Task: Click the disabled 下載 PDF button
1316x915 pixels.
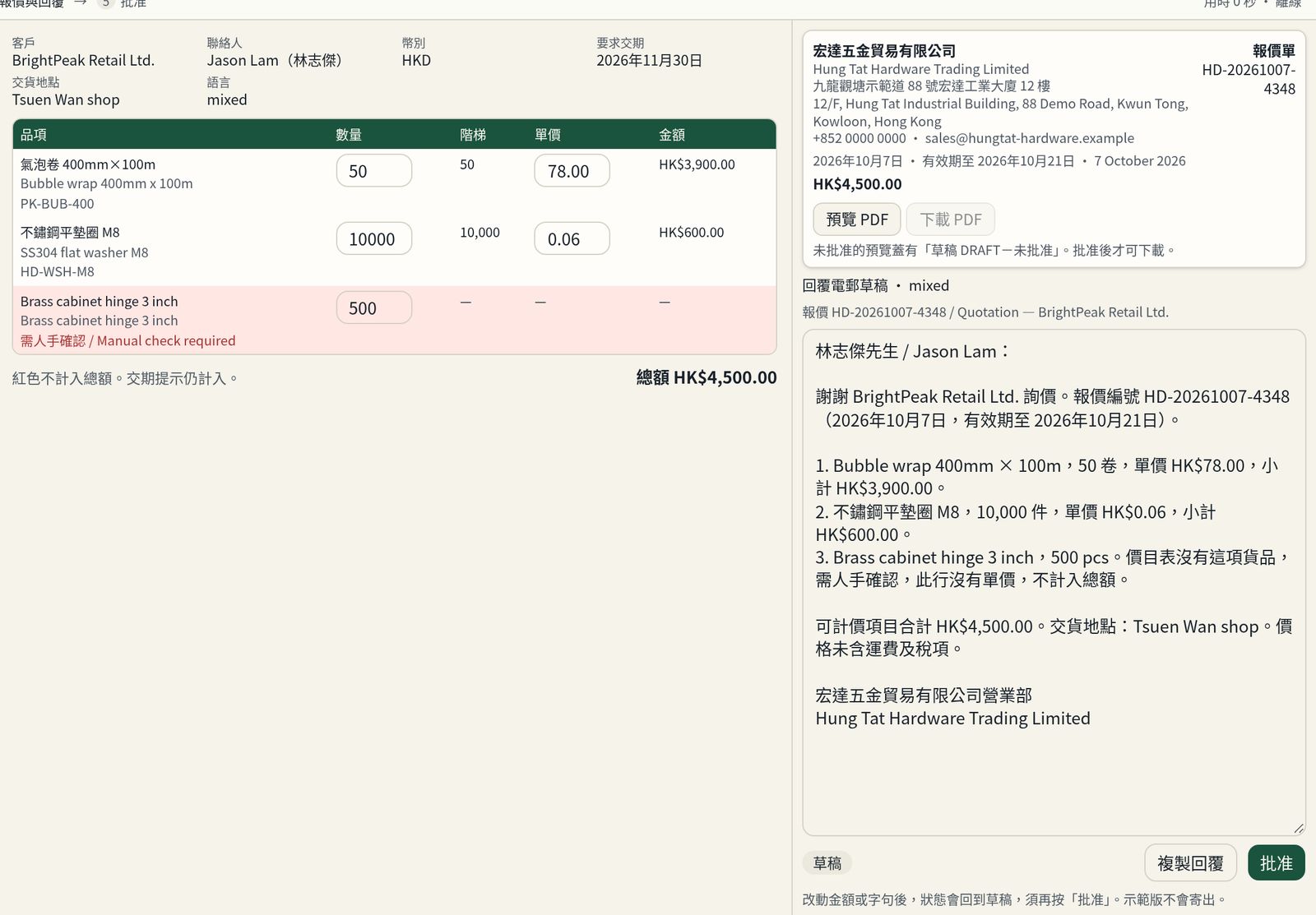Action: 950,220
